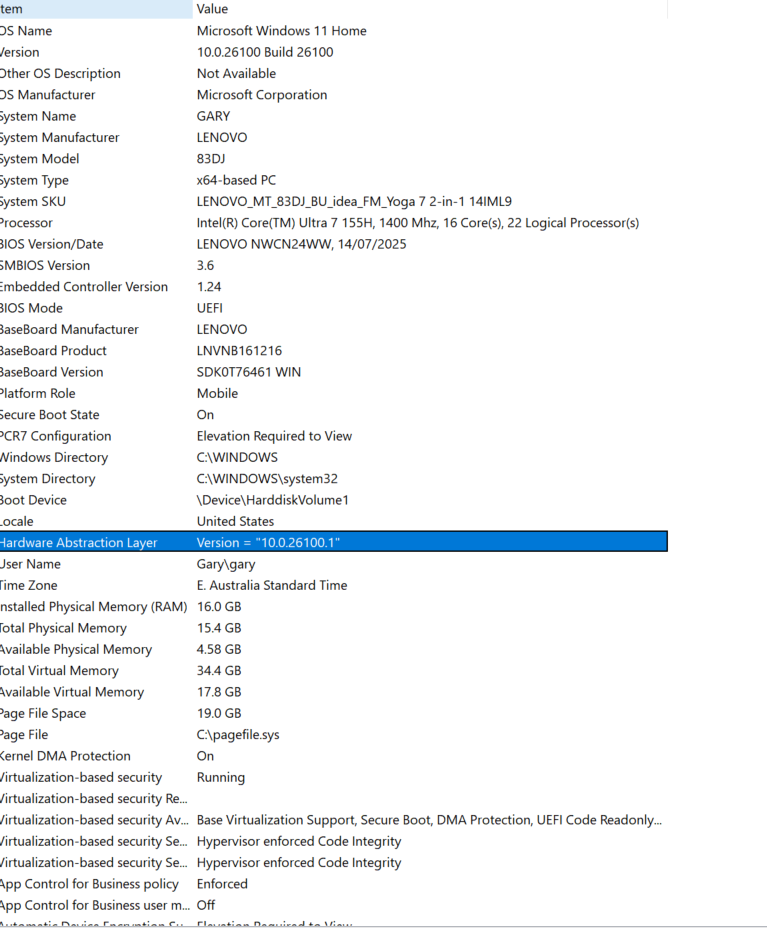Screen dimensions: 767x928
Task: Select the App Control for Business policy row
Action: coord(334,883)
